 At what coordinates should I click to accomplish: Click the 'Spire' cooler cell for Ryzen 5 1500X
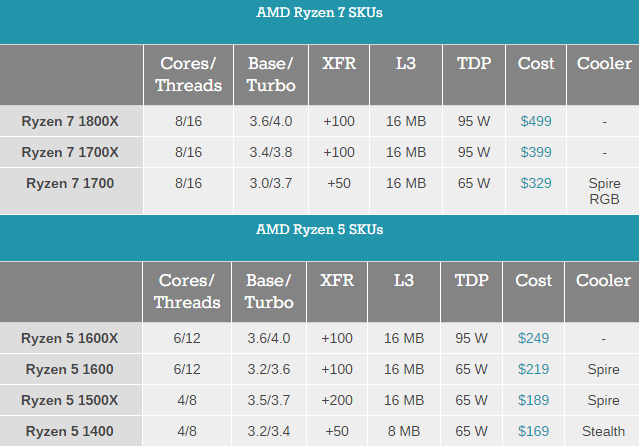tap(603, 400)
